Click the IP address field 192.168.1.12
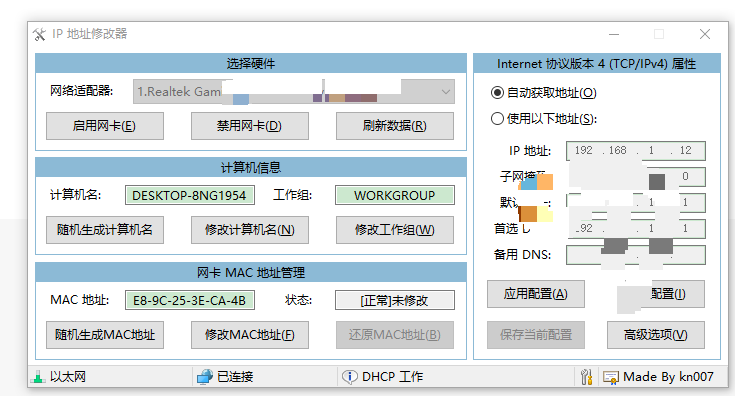 point(636,150)
